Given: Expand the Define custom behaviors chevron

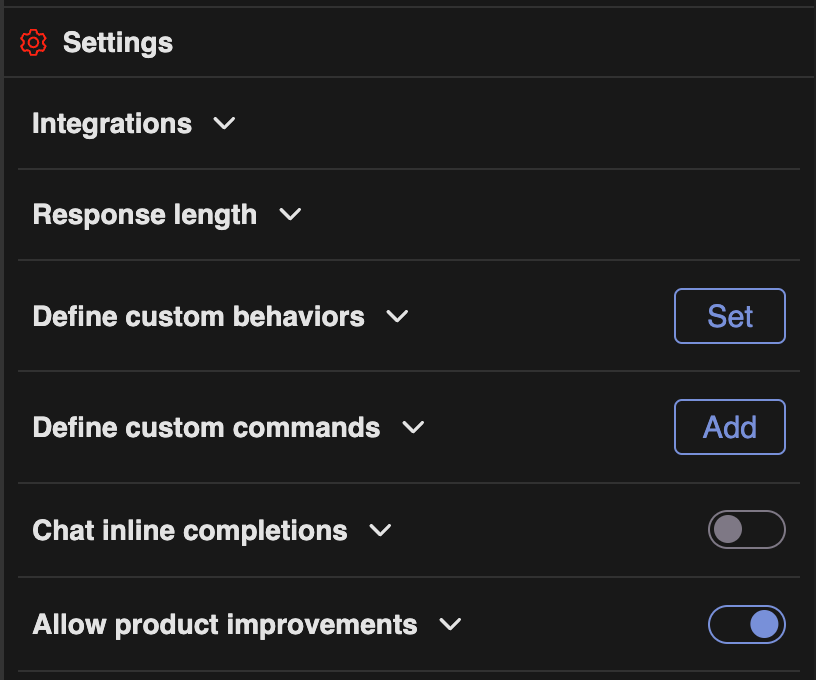Looking at the screenshot, I should tap(398, 317).
